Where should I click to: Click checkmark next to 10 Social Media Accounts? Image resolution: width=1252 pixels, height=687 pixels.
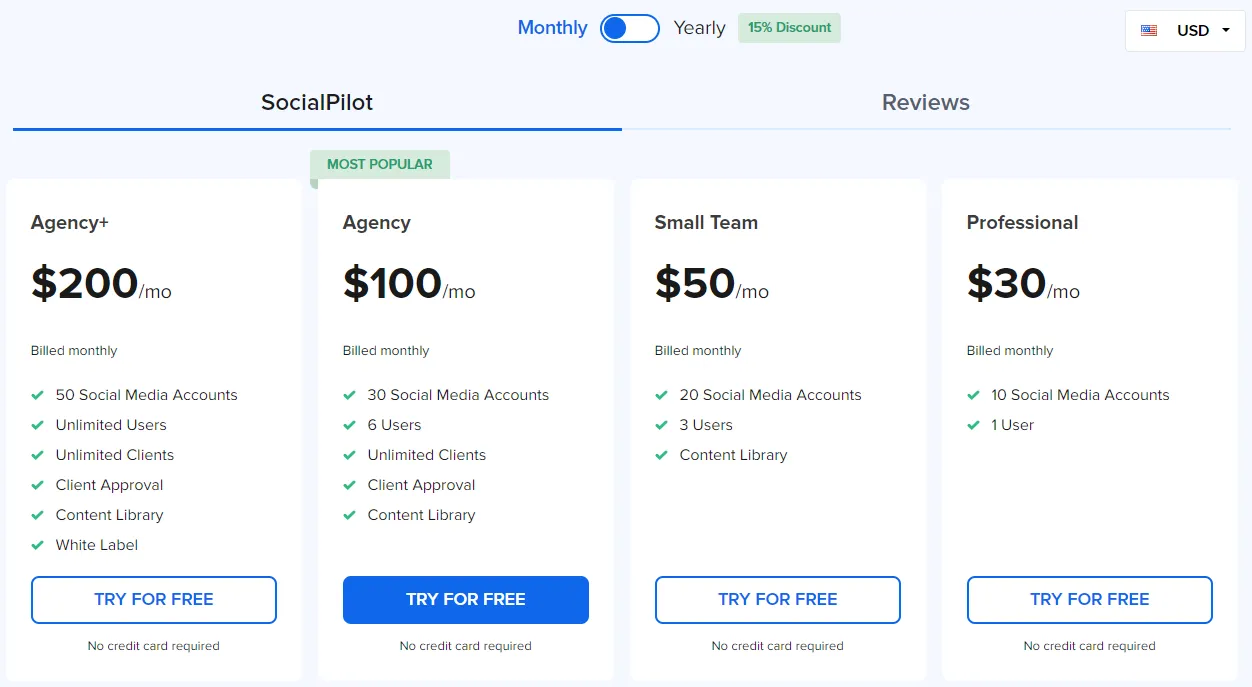tap(973, 395)
